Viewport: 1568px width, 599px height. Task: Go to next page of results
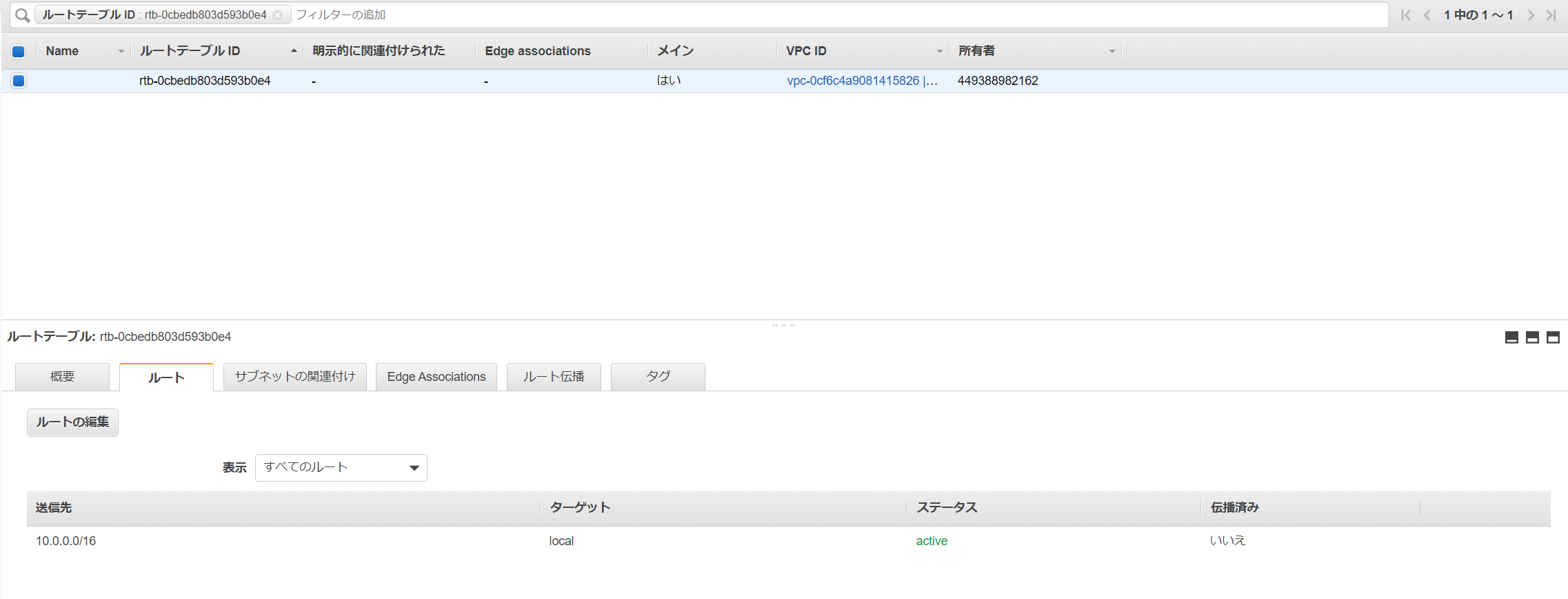pos(1531,15)
